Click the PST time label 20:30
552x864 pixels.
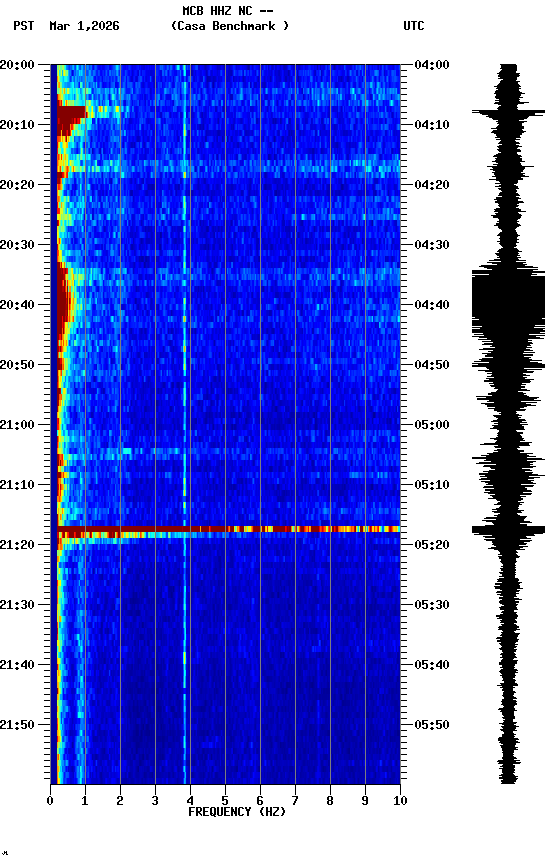tap(17, 245)
